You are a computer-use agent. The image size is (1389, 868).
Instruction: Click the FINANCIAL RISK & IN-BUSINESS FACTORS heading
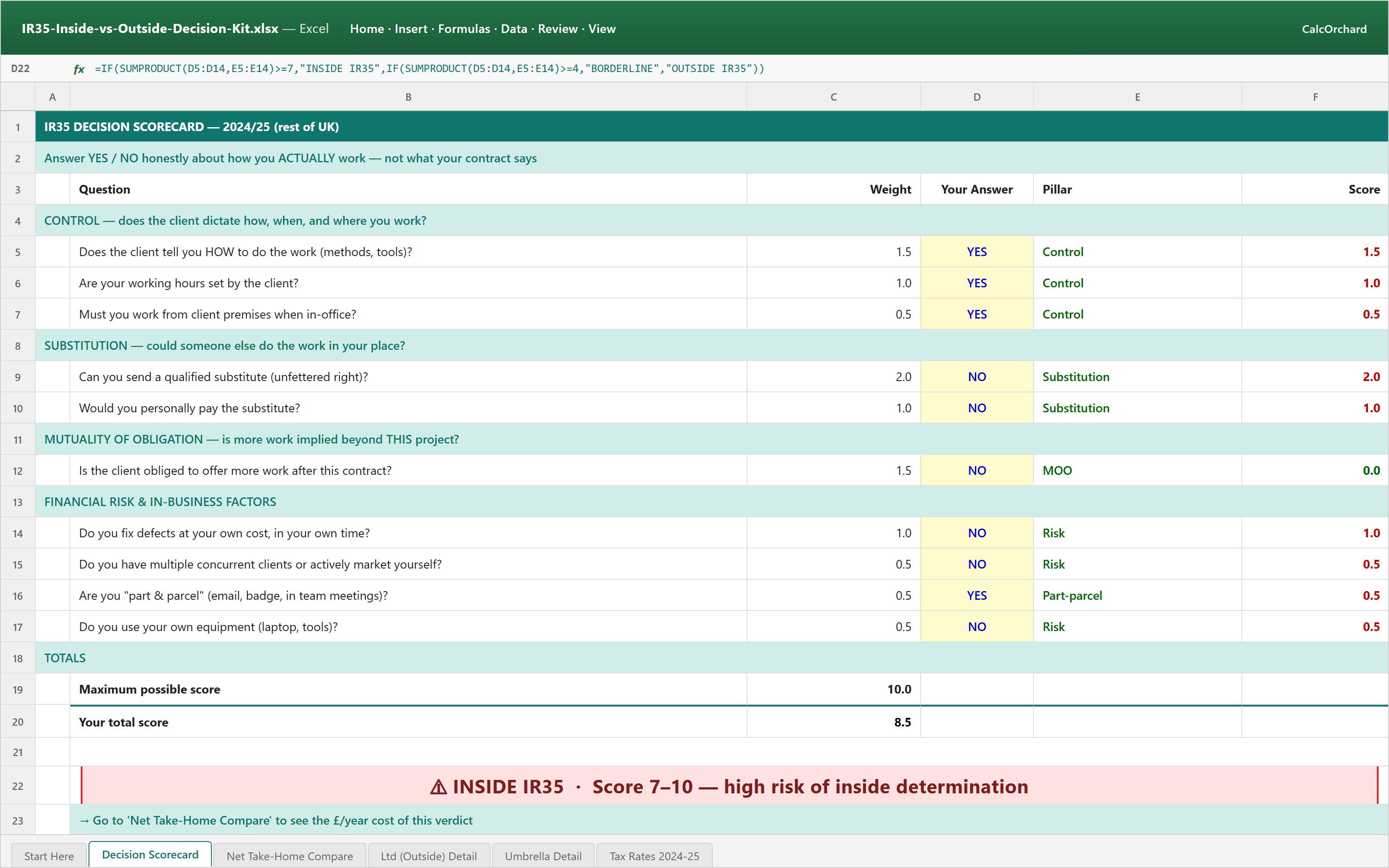click(x=712, y=502)
